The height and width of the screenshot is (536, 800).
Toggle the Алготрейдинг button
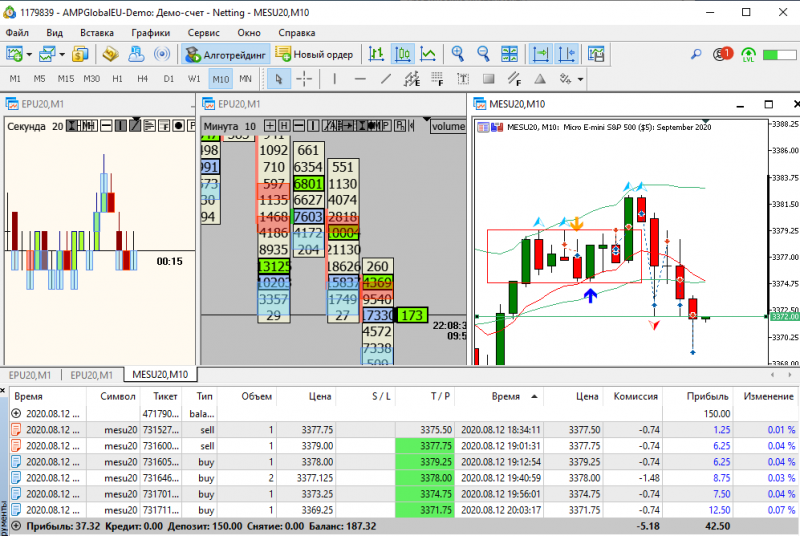[226, 55]
